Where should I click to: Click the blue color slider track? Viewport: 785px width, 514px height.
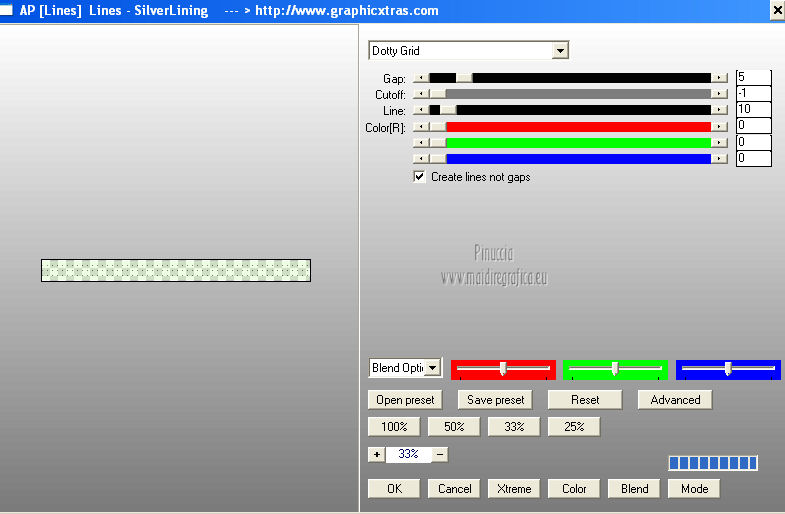[570, 159]
